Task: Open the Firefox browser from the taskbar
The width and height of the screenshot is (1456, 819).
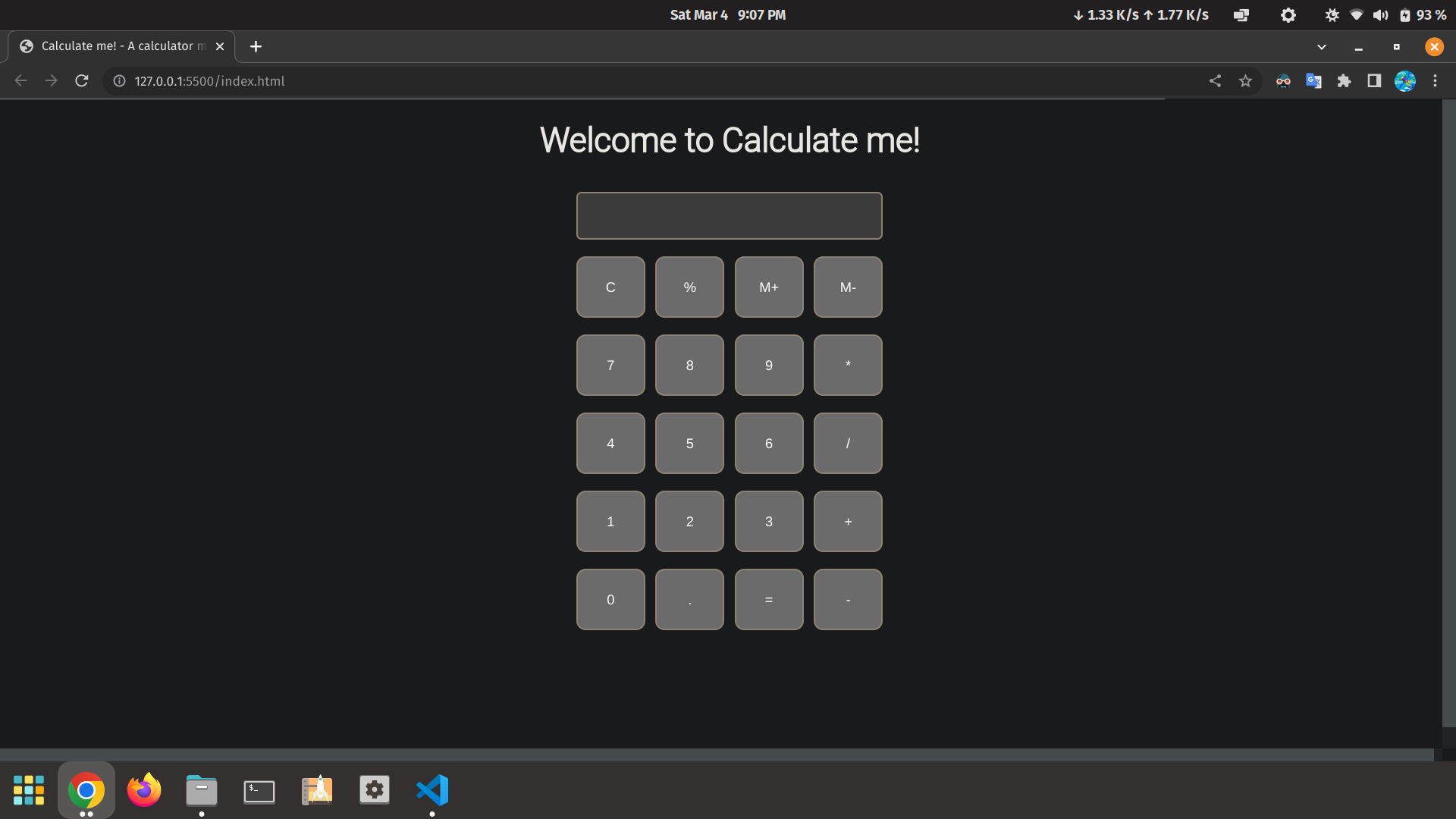Action: tap(143, 789)
